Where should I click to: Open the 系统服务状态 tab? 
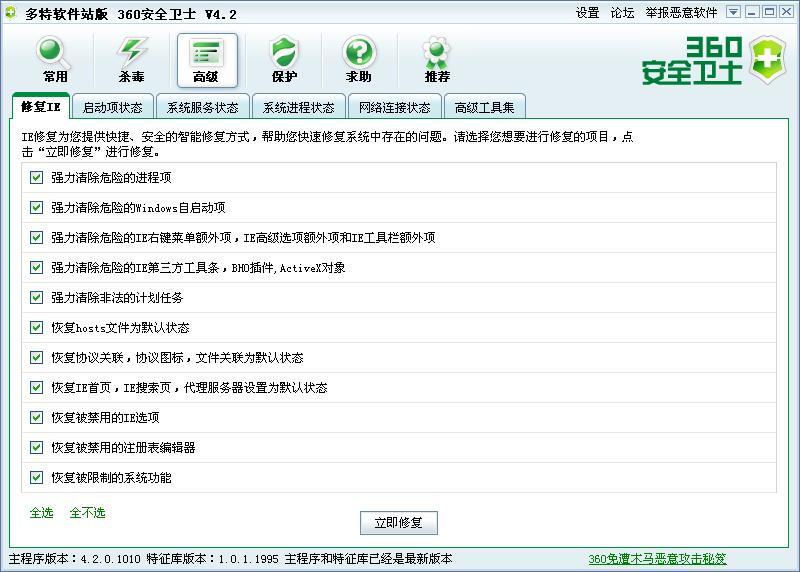tap(203, 108)
